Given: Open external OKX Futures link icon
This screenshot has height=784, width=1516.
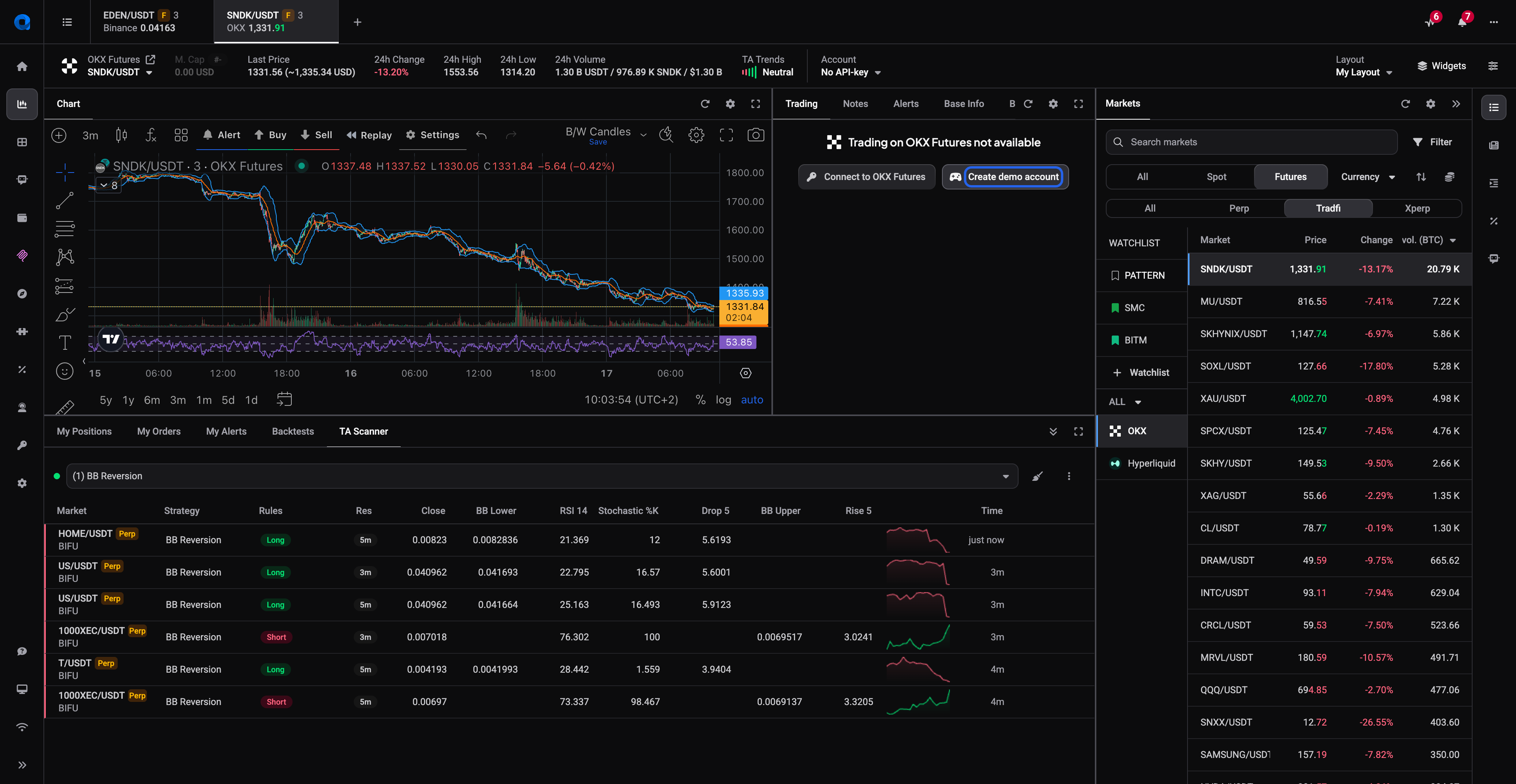Looking at the screenshot, I should tap(150, 60).
